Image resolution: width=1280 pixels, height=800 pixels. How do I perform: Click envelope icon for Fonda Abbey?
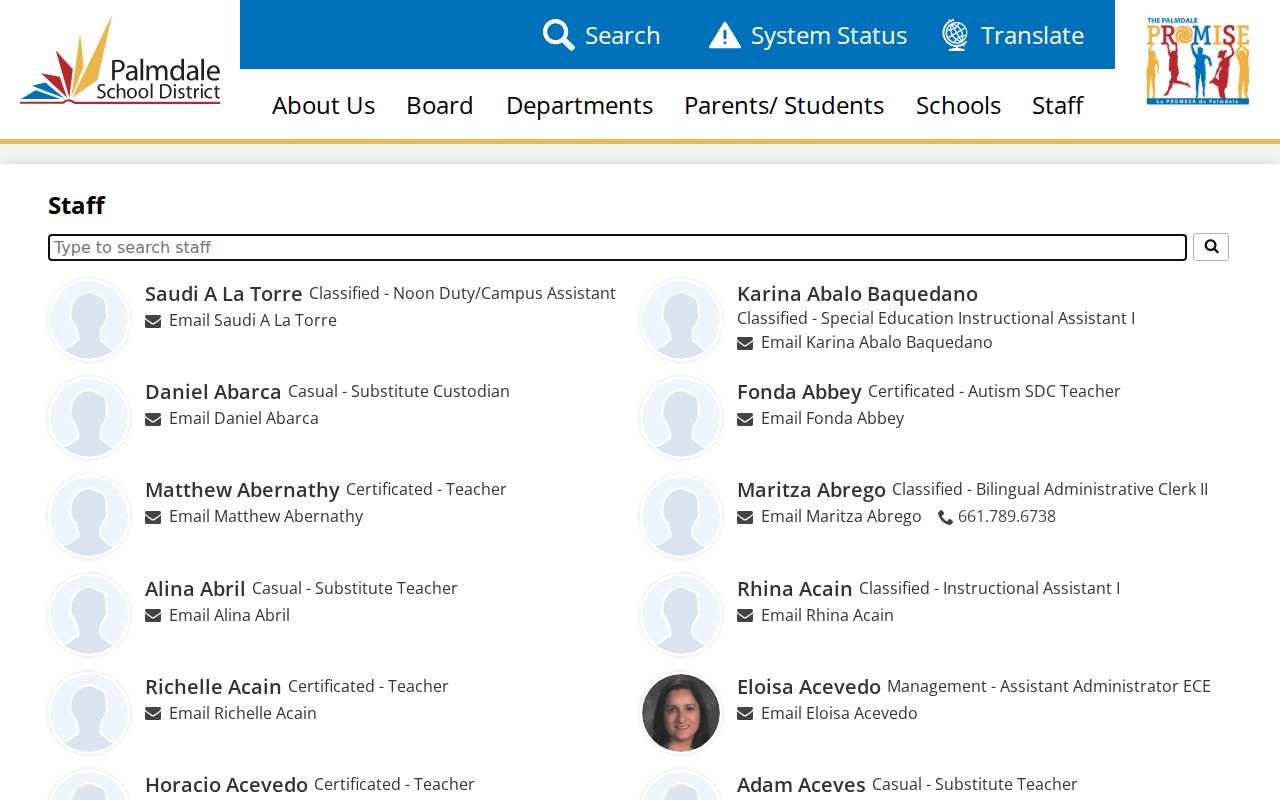745,419
